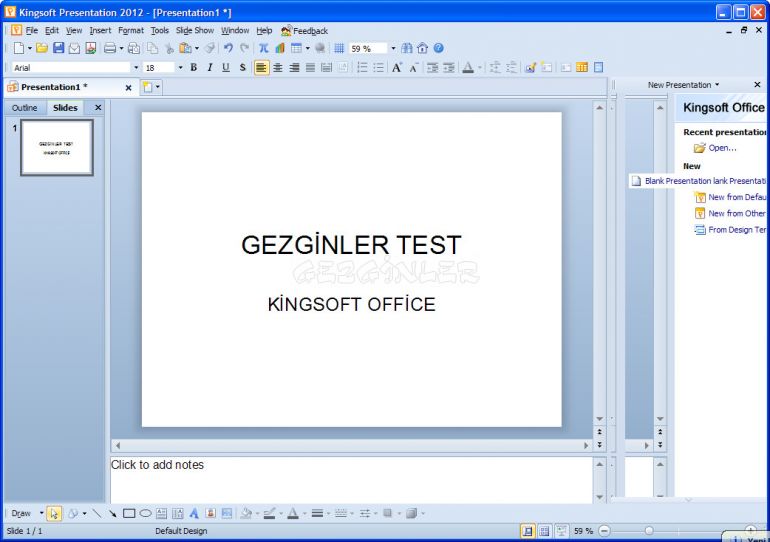
Task: Open the Slide Show menu
Action: 195,30
